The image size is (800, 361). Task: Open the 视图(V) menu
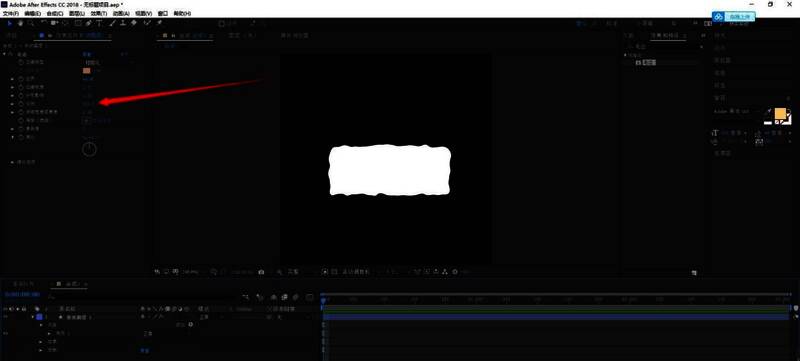(143, 13)
